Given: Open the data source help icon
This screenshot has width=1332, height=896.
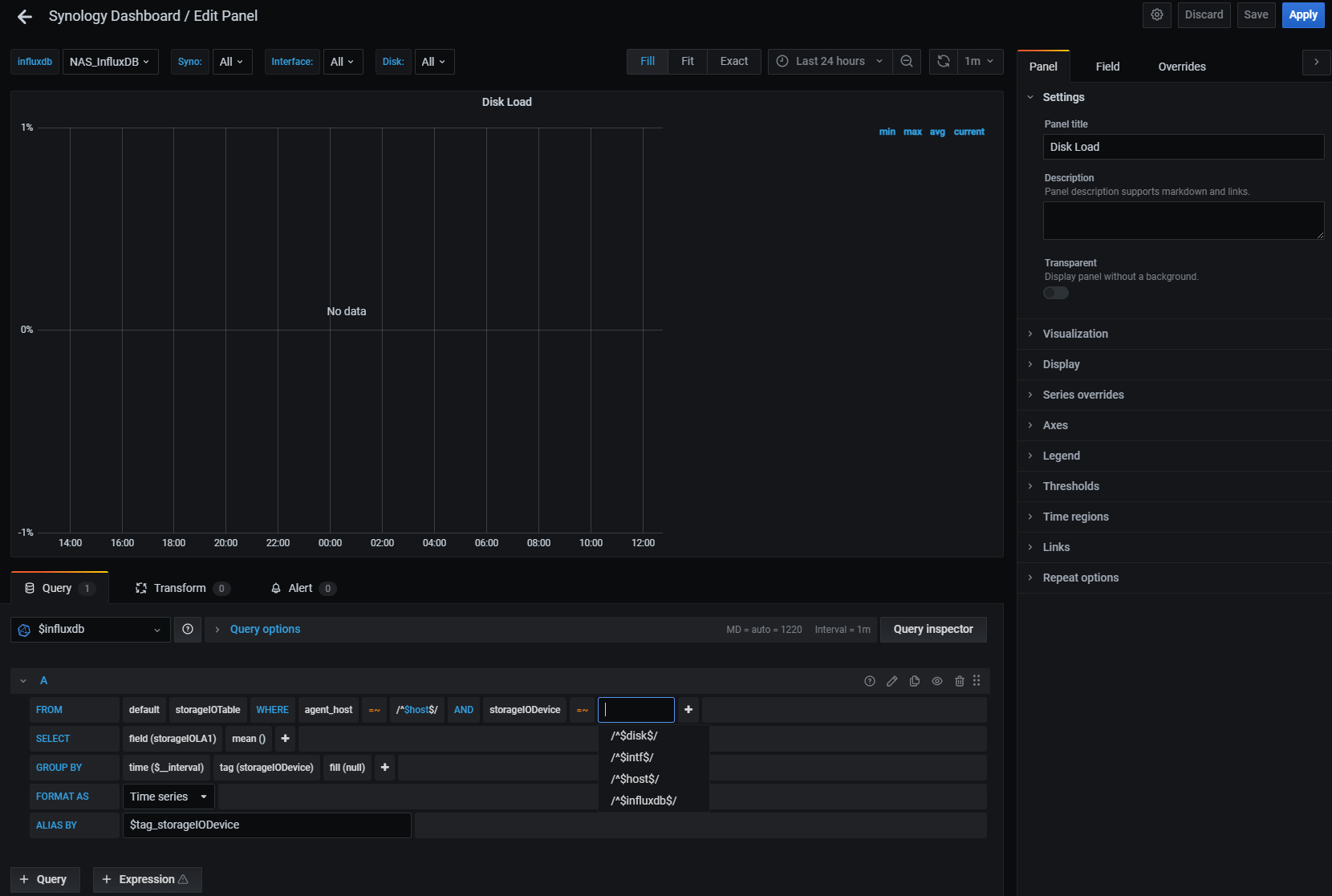Looking at the screenshot, I should point(188,630).
